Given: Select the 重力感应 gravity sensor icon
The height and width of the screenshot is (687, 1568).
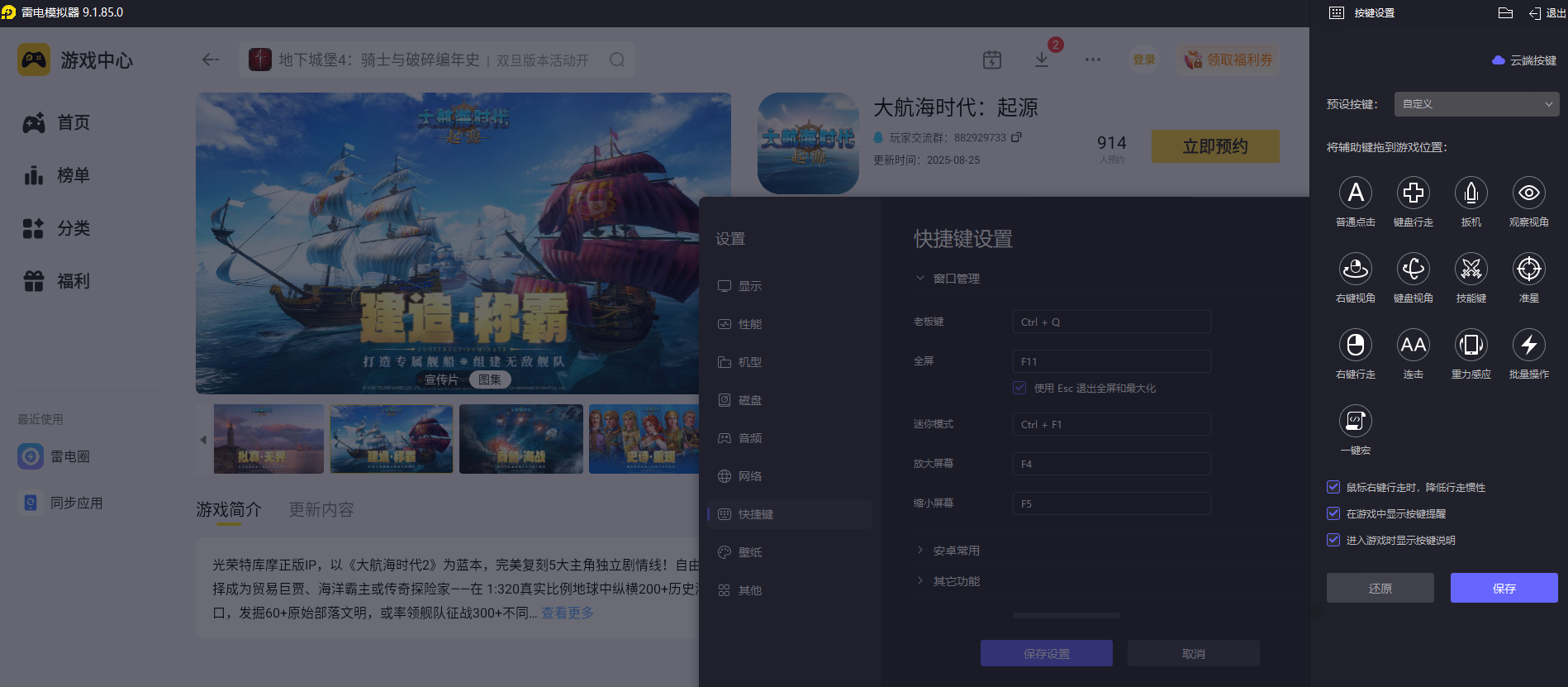Looking at the screenshot, I should [x=1471, y=346].
